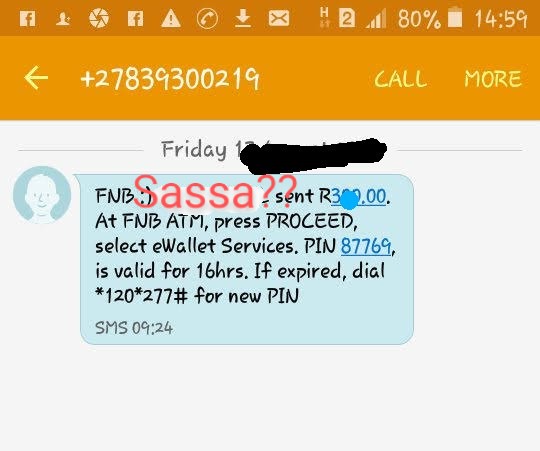Tap the underlined PIN 87769 link
The width and height of the screenshot is (540, 451).
point(366,246)
